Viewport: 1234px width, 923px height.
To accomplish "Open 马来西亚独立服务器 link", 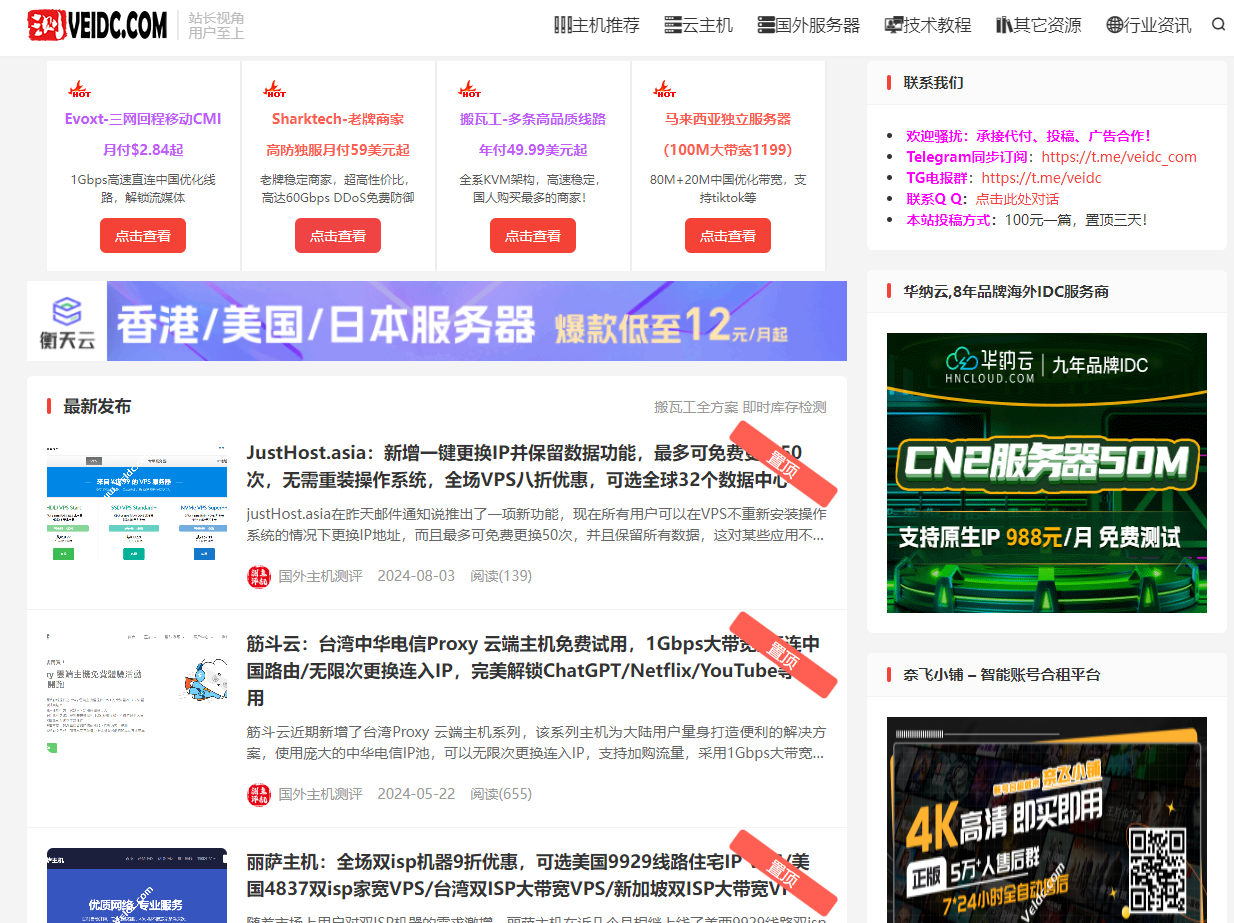I will coord(728,119).
